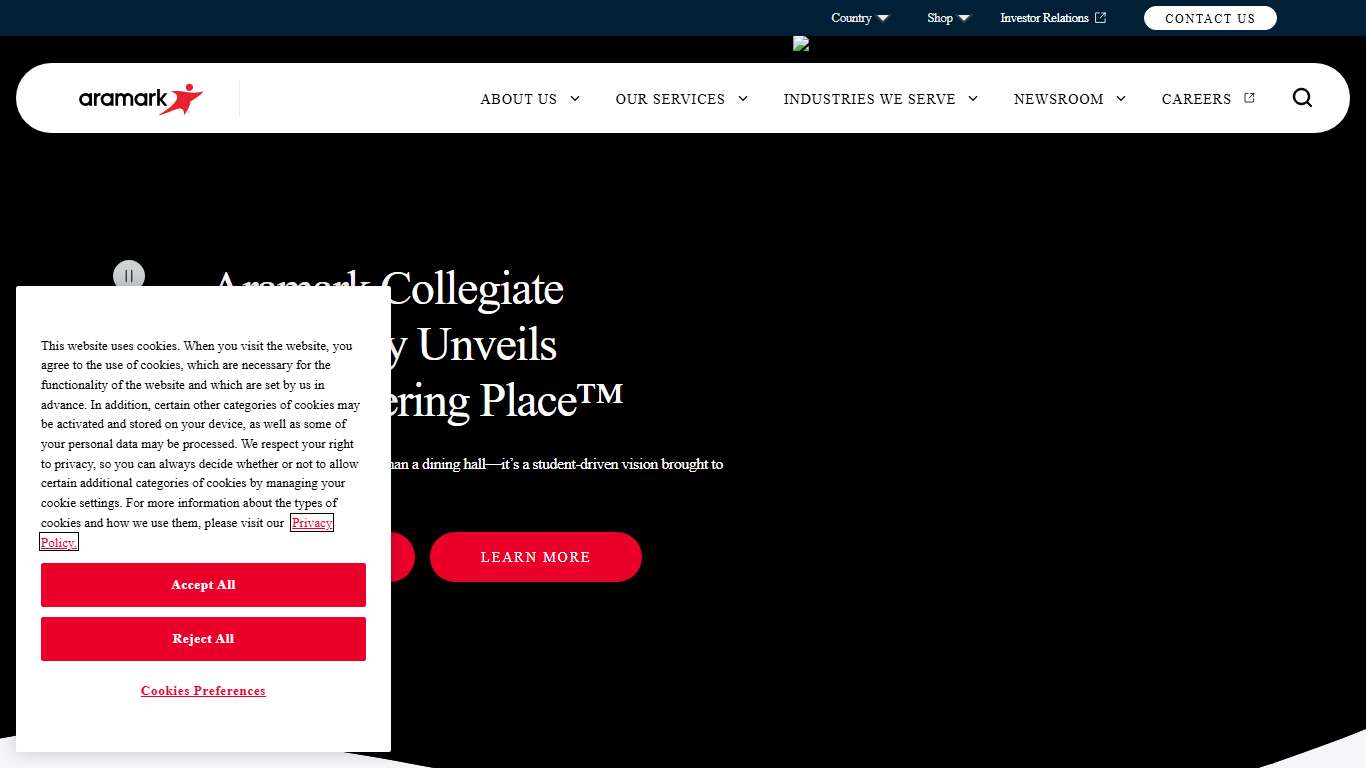Accept all cookies
The image size is (1366, 768).
click(x=203, y=585)
